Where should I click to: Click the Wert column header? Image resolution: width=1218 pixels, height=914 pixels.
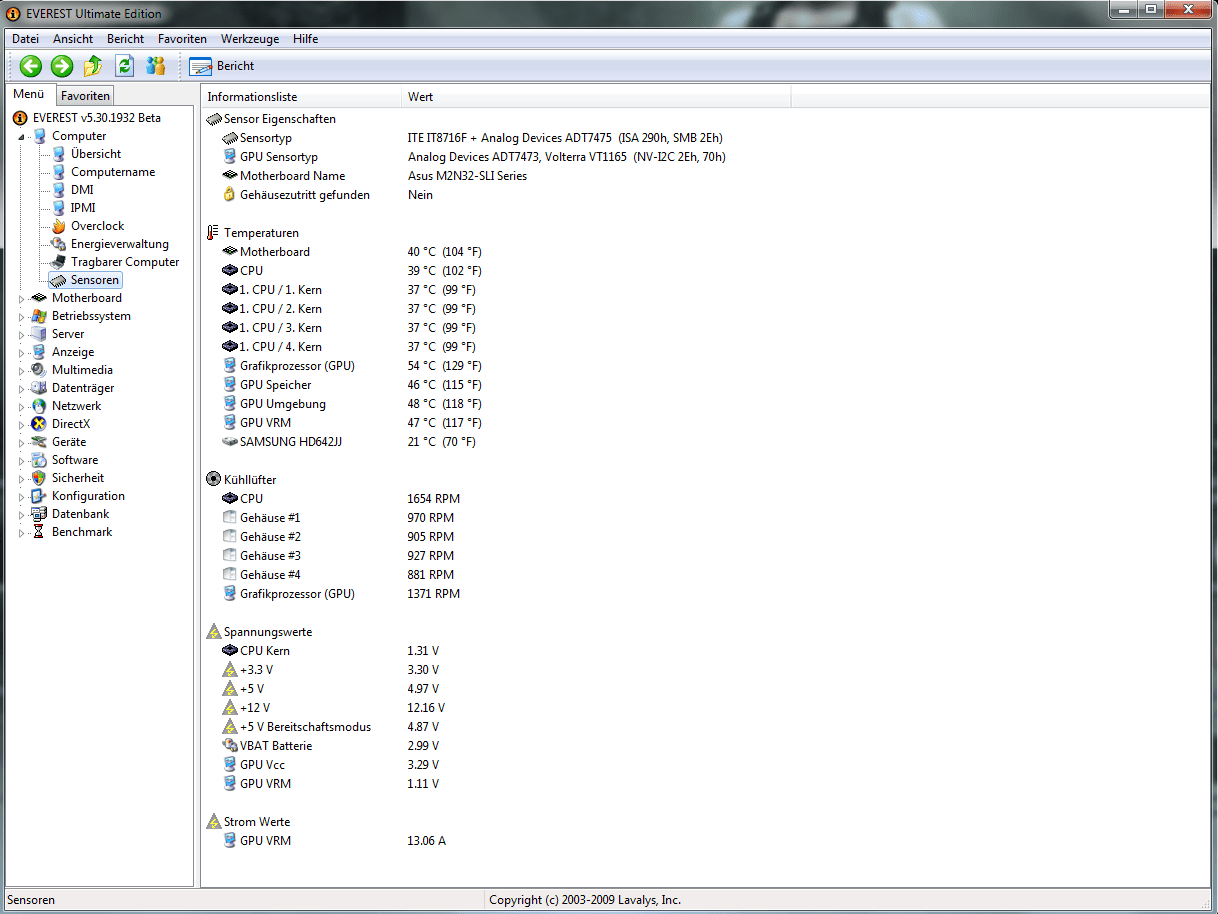point(596,97)
